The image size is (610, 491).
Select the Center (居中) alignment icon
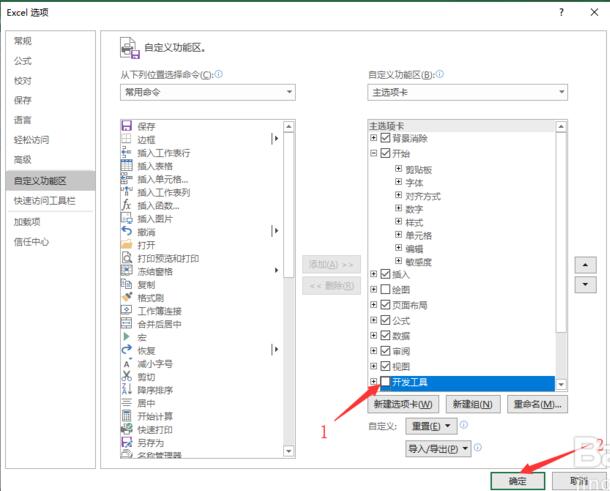pos(126,403)
